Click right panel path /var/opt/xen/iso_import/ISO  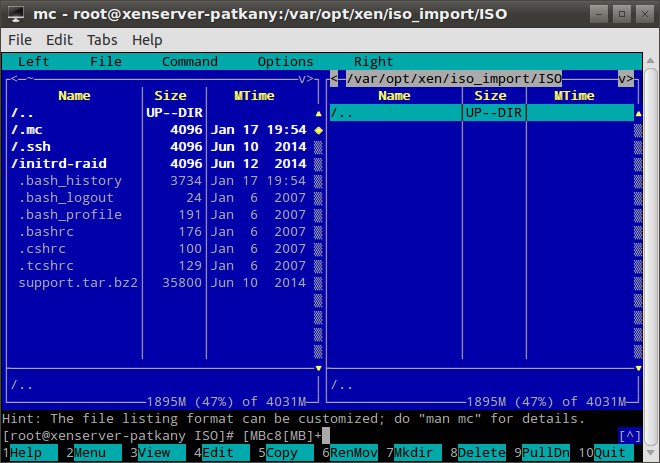[454, 79]
